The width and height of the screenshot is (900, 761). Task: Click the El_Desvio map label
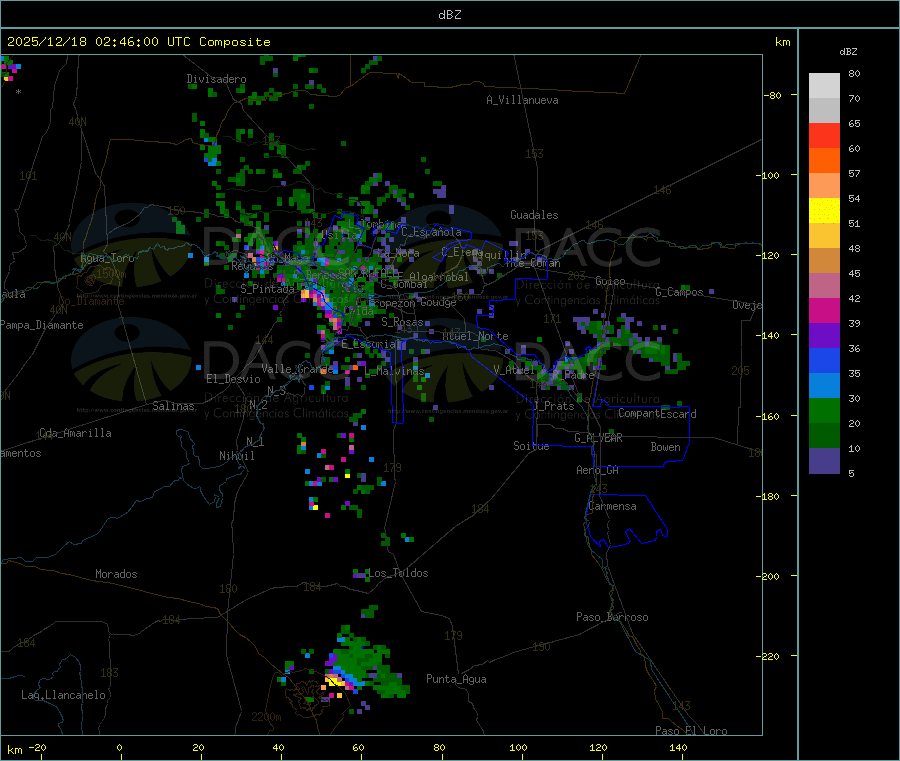coord(234,379)
